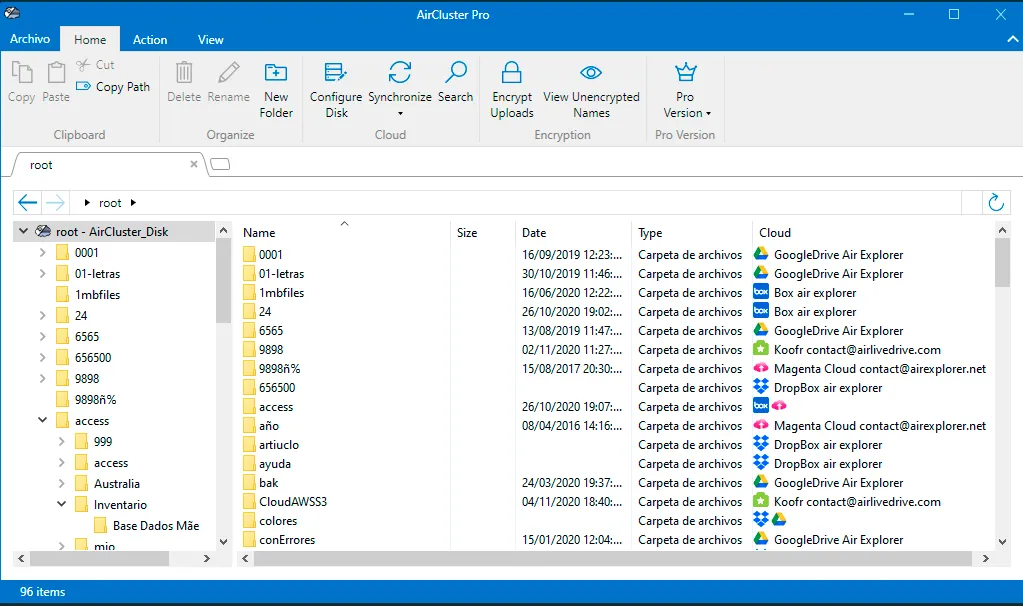Image resolution: width=1023 pixels, height=606 pixels.
Task: Open the Archivo menu
Action: click(x=30, y=39)
